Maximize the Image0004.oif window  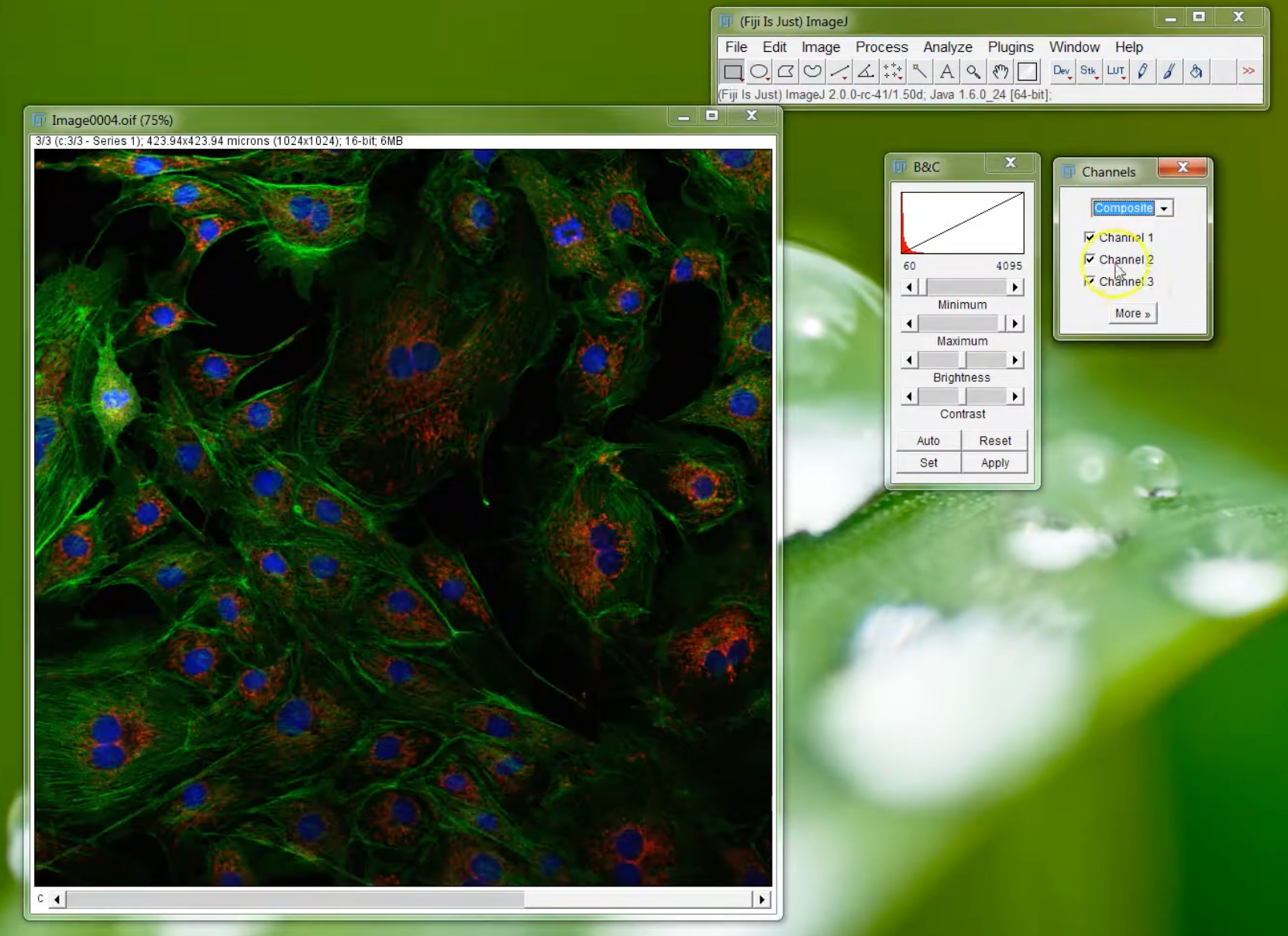coord(711,115)
